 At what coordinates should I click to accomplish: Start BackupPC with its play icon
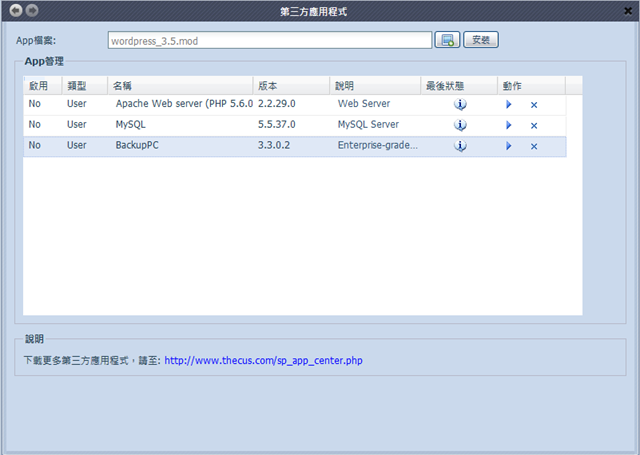point(509,146)
